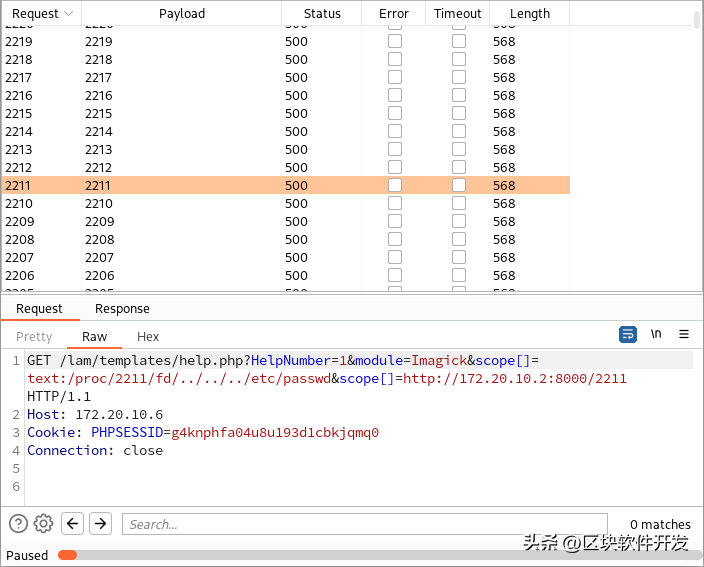Select the request row numbered 2208
Viewport: 704px width, 567px height.
pyautogui.click(x=286, y=239)
